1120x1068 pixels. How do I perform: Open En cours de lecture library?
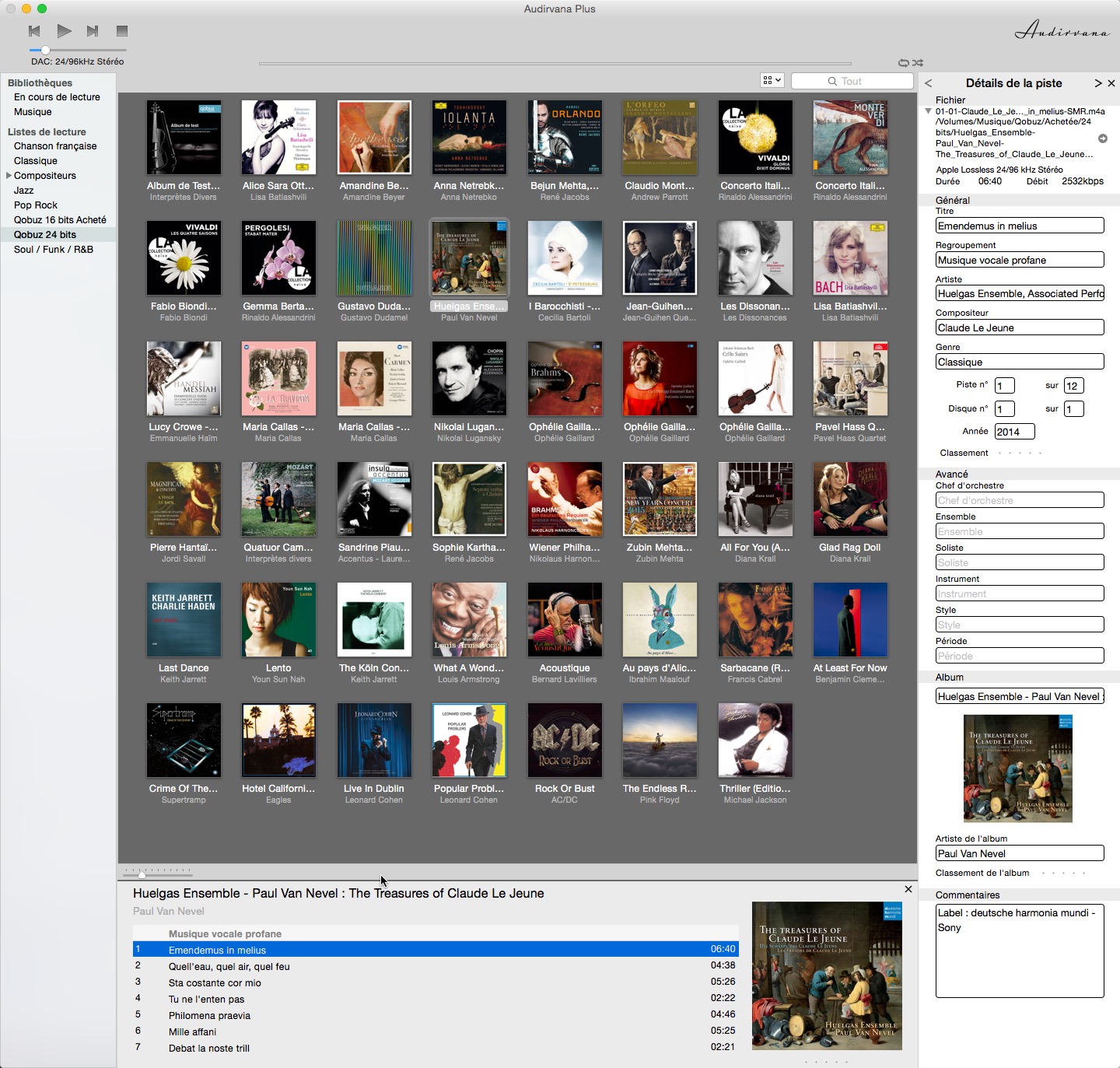tap(57, 97)
